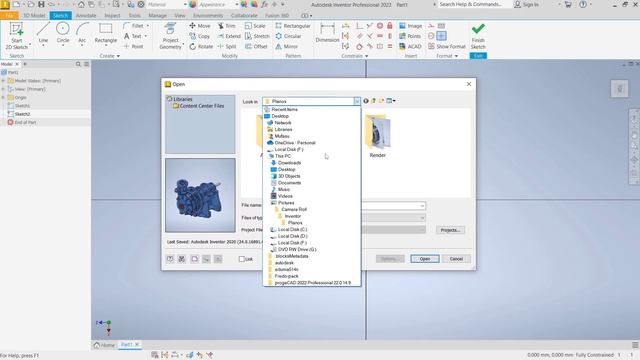Collapse the Look in dropdown arrow

(x=357, y=101)
